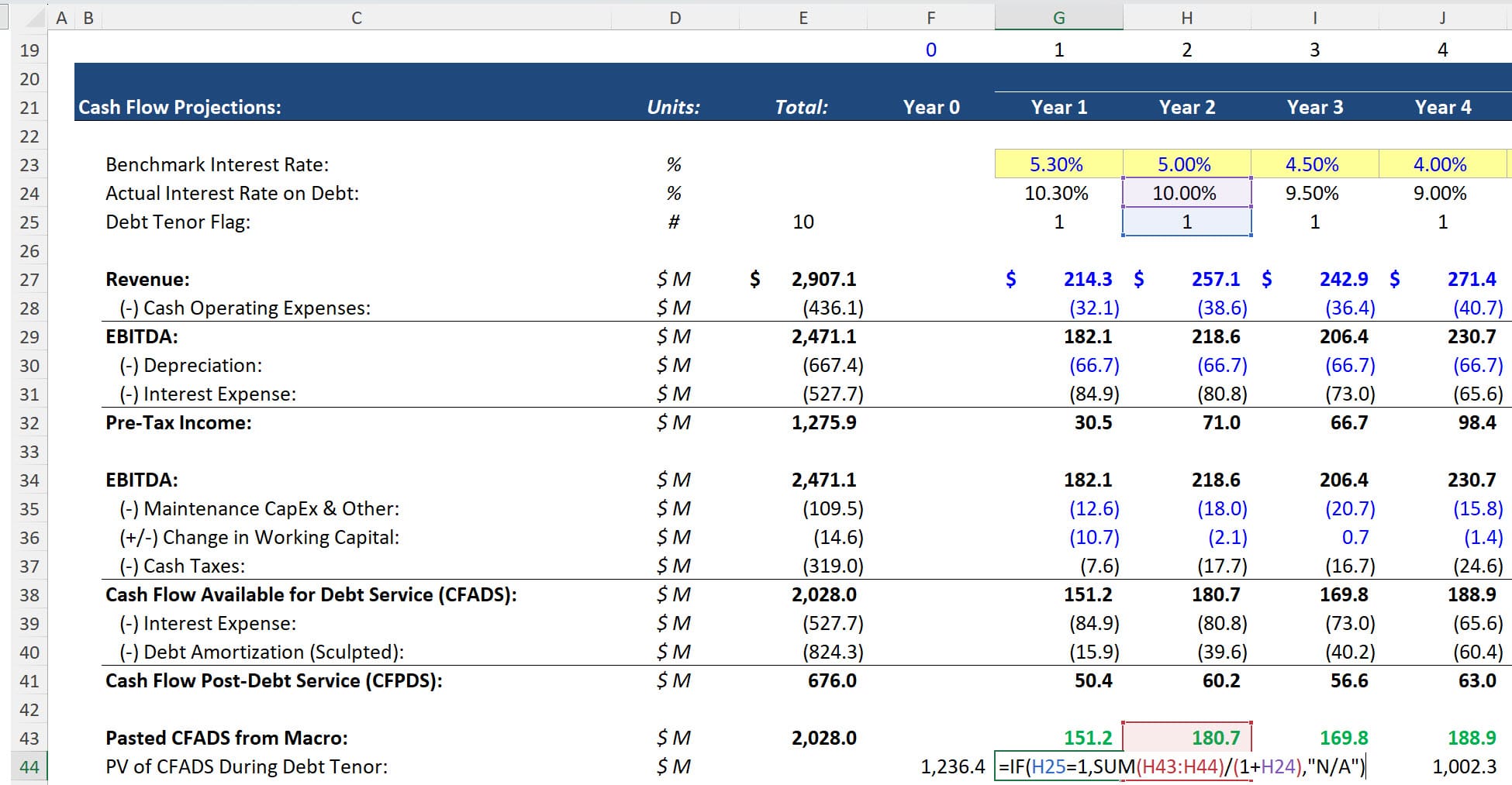1512x785 pixels.
Task: Click the green Pasted CFADS value 151.2
Action: [1089, 738]
